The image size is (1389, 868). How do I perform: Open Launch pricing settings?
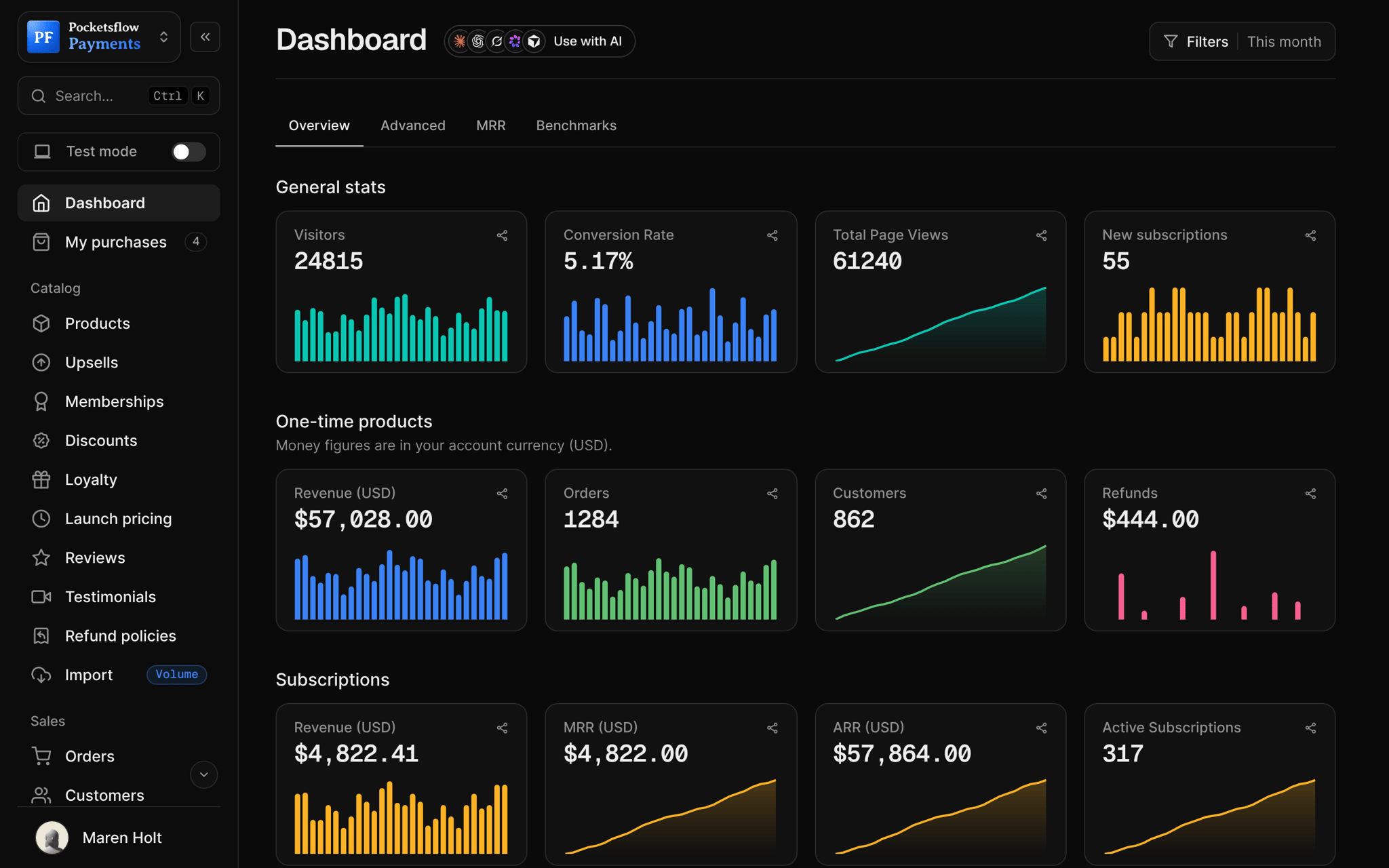[x=119, y=519]
